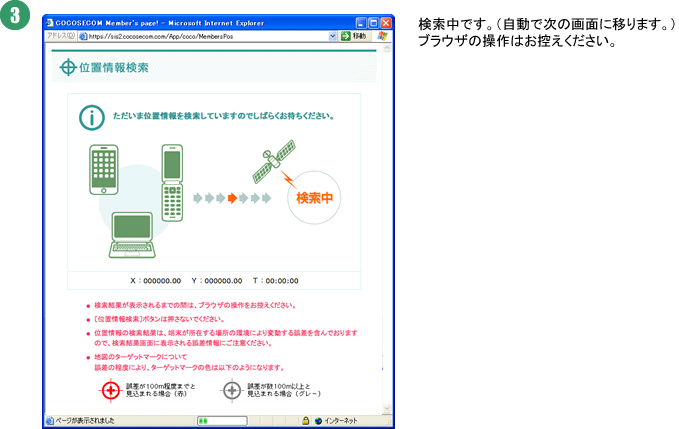The width and height of the screenshot is (679, 429).
Task: Click the red target mark icon
Action: 111,390
